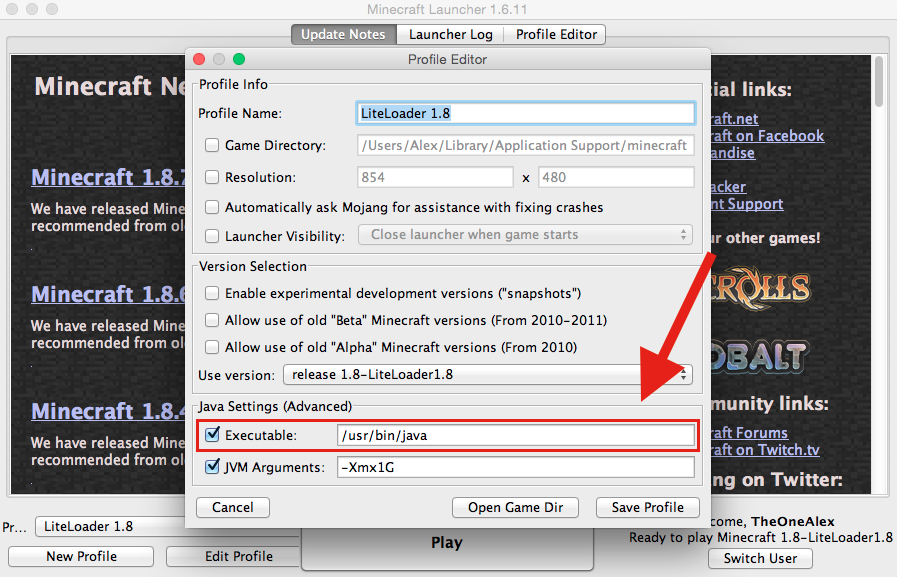Screen dimensions: 897x577
Task: Click Open Game Dir button
Action: click(515, 507)
